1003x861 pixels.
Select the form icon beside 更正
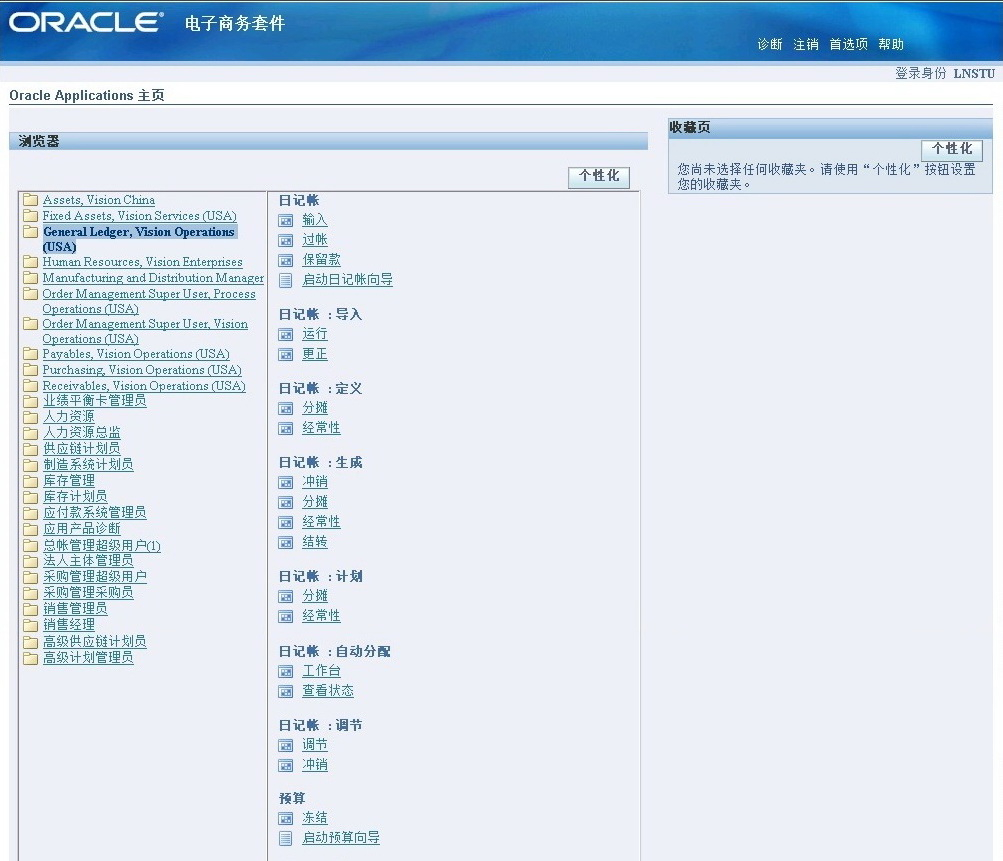[285, 355]
